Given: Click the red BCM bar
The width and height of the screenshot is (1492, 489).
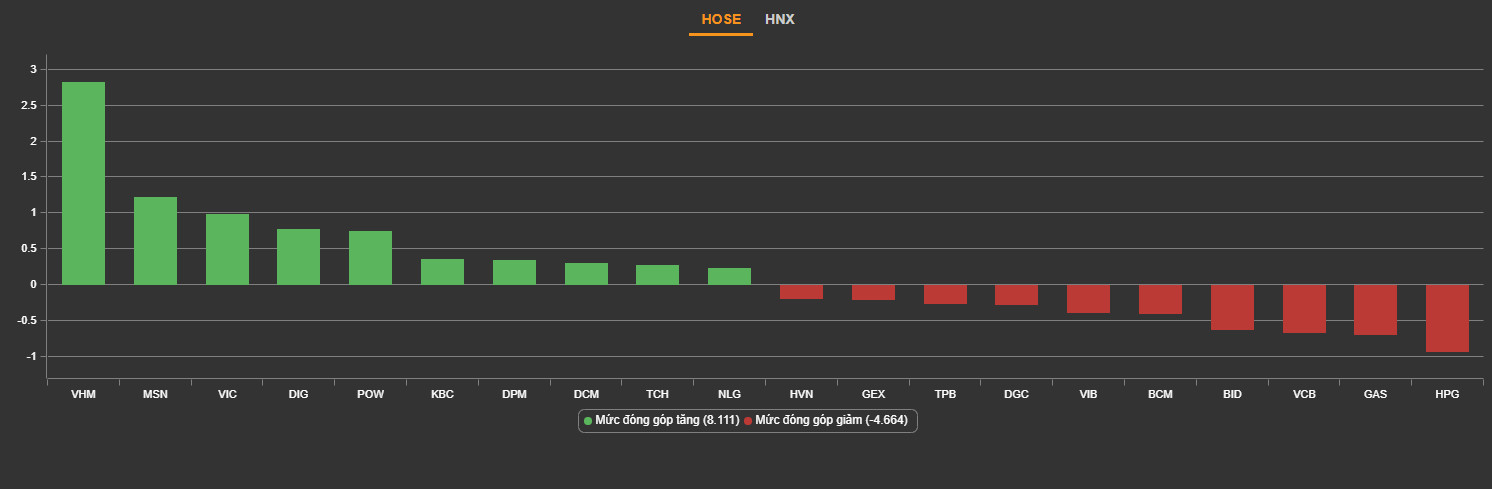Looking at the screenshot, I should point(1160,299).
